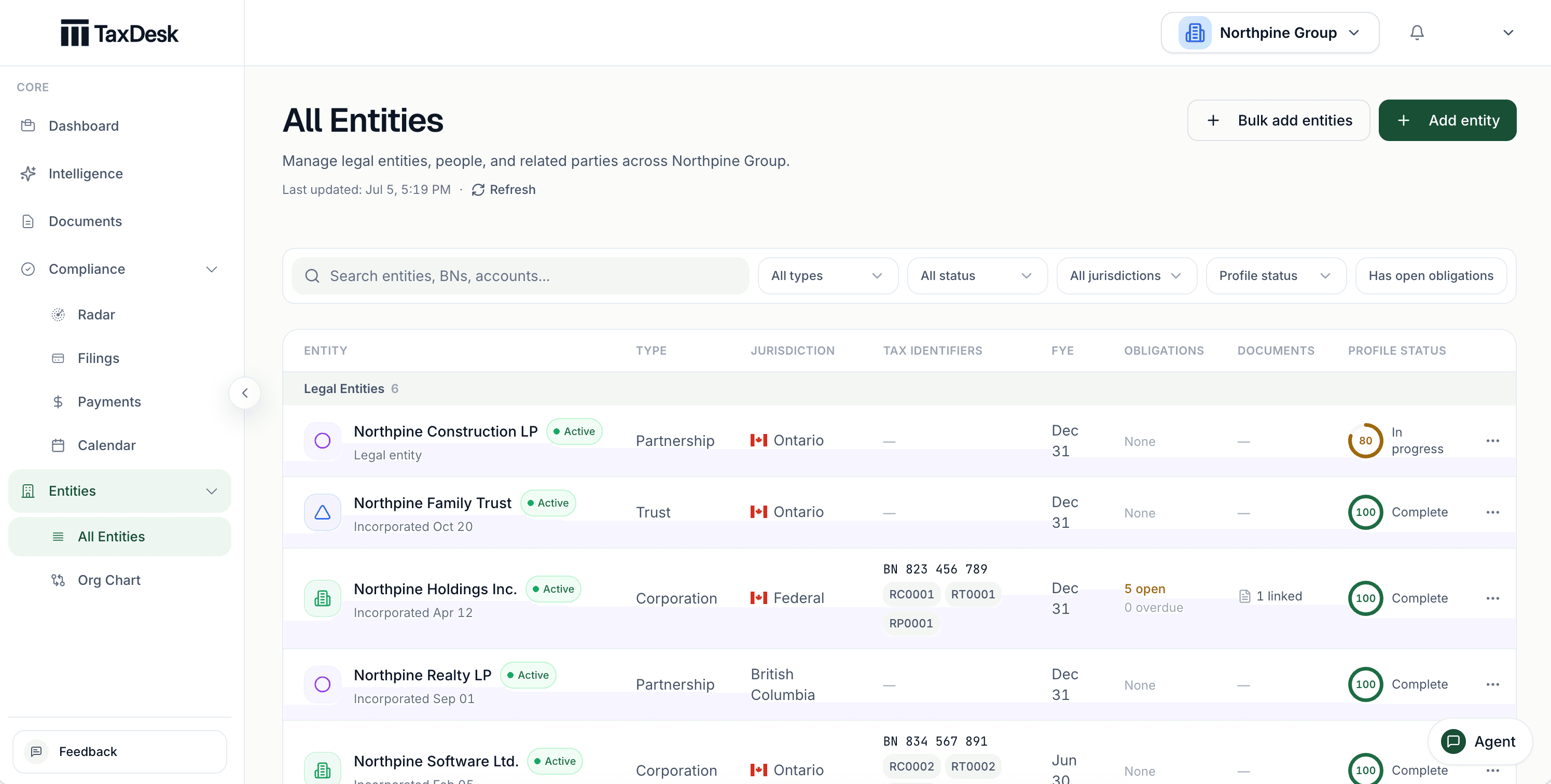Open the Profile status filter dropdown
This screenshot has height=784, width=1551.
coord(1276,276)
